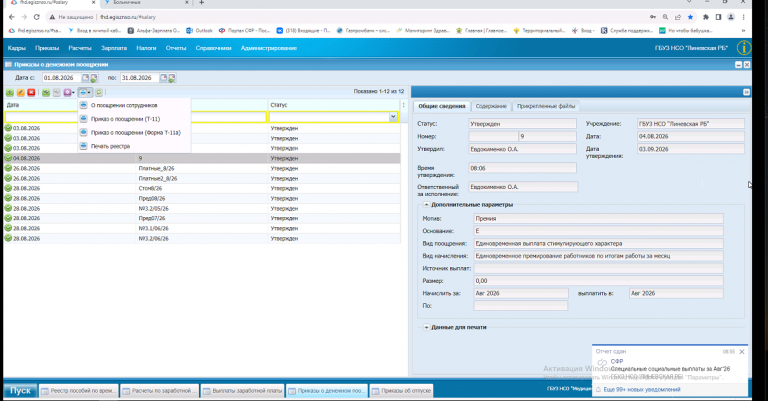The height and width of the screenshot is (401, 768).
Task: Select the order row №3.2/05/26
Action: click(202, 209)
